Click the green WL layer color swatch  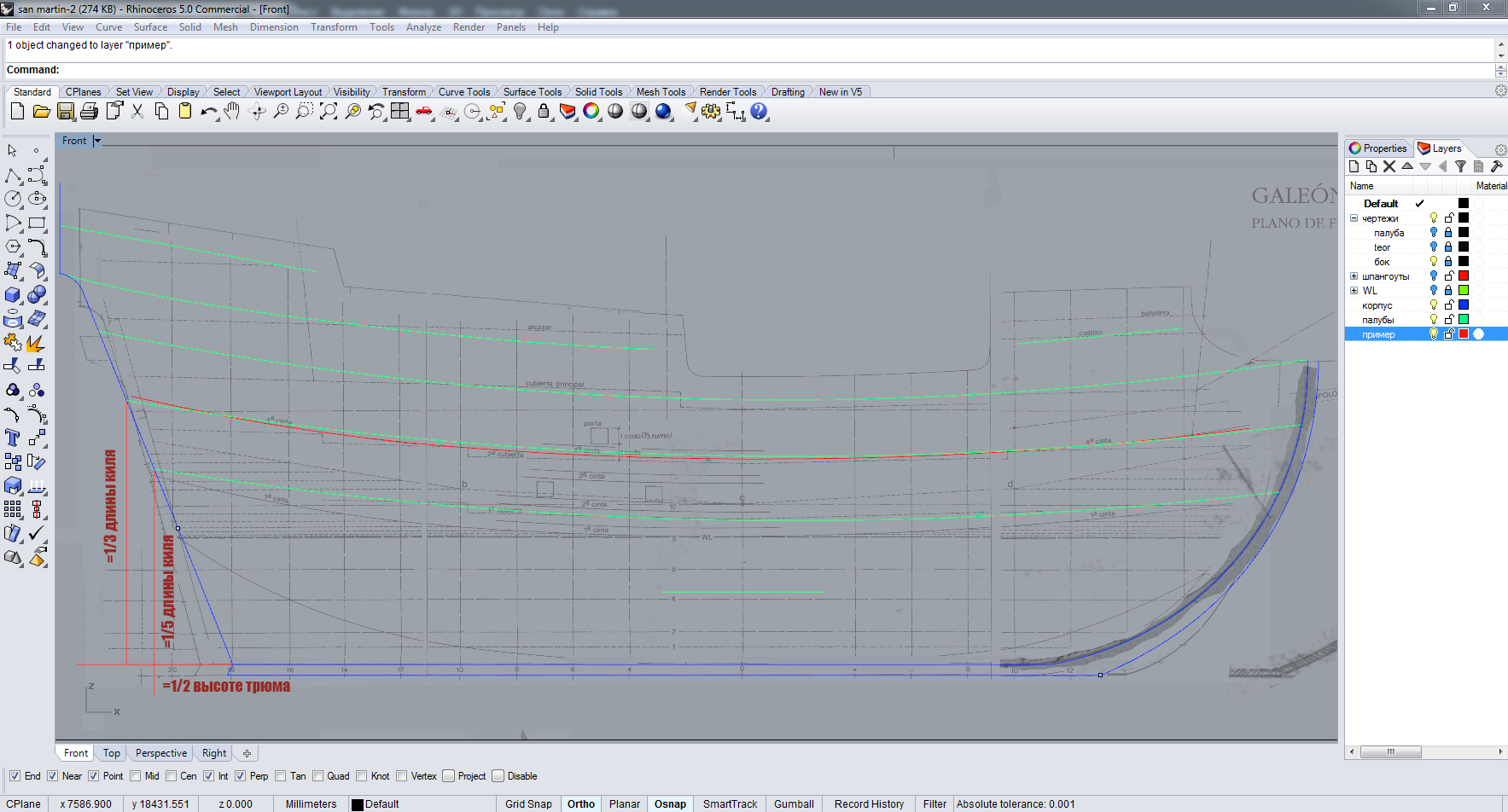coord(1463,291)
